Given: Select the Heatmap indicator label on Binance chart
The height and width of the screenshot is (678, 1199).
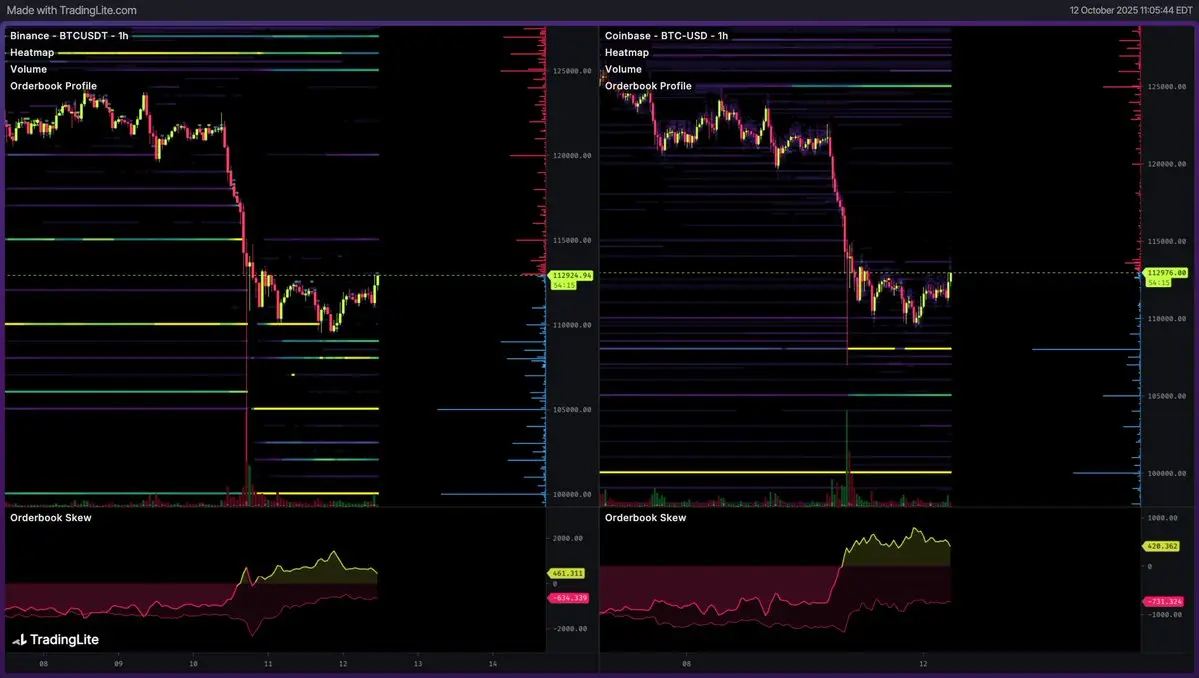Looking at the screenshot, I should coord(32,53).
